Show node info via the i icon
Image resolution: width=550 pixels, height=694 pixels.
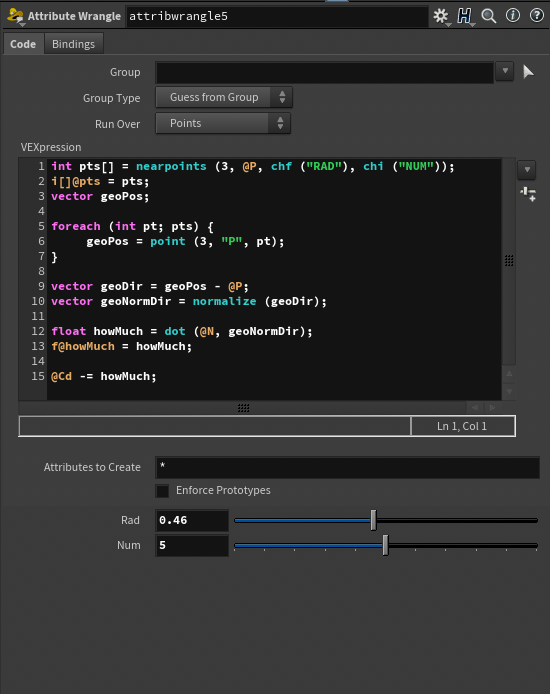pyautogui.click(x=513, y=16)
